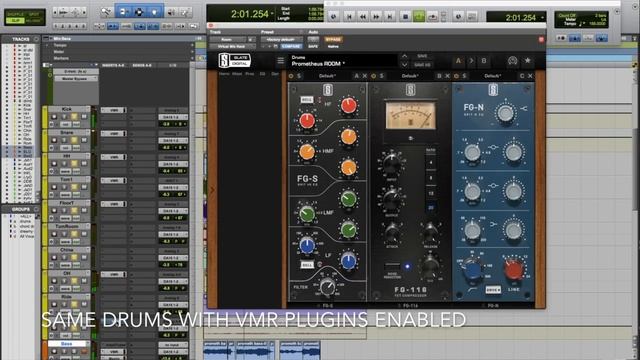The image size is (640, 360).
Task: Open Snare track insert vmr slot
Action: (x=114, y=134)
